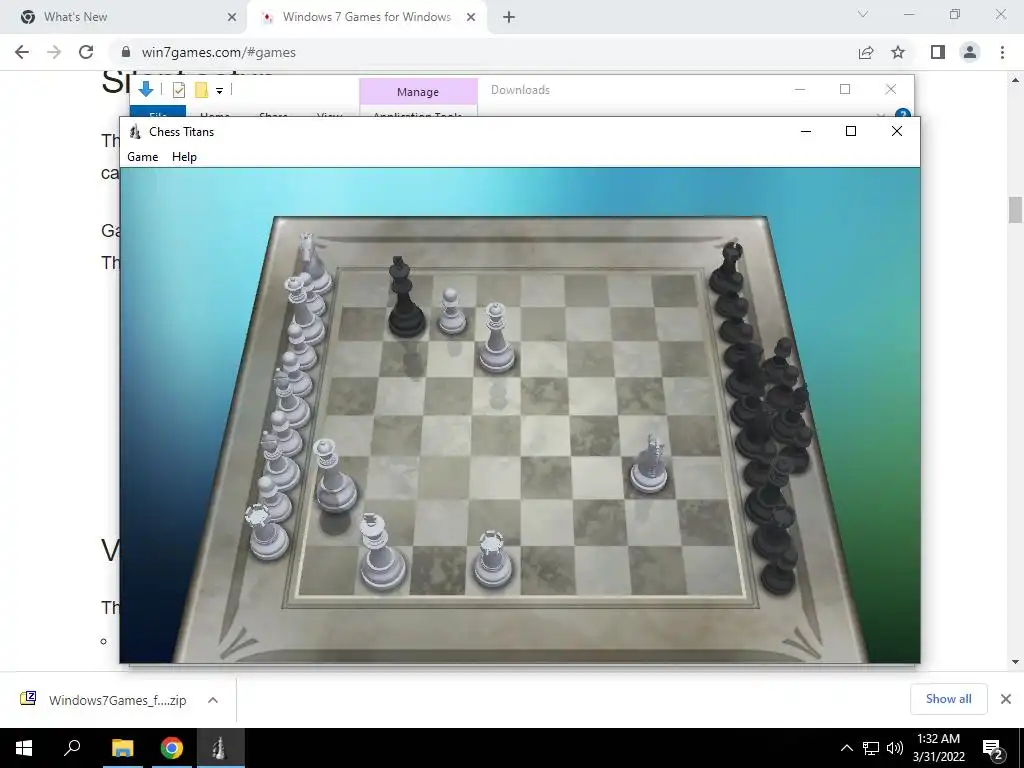
Task: Go forward in Chrome
Action: (54, 52)
